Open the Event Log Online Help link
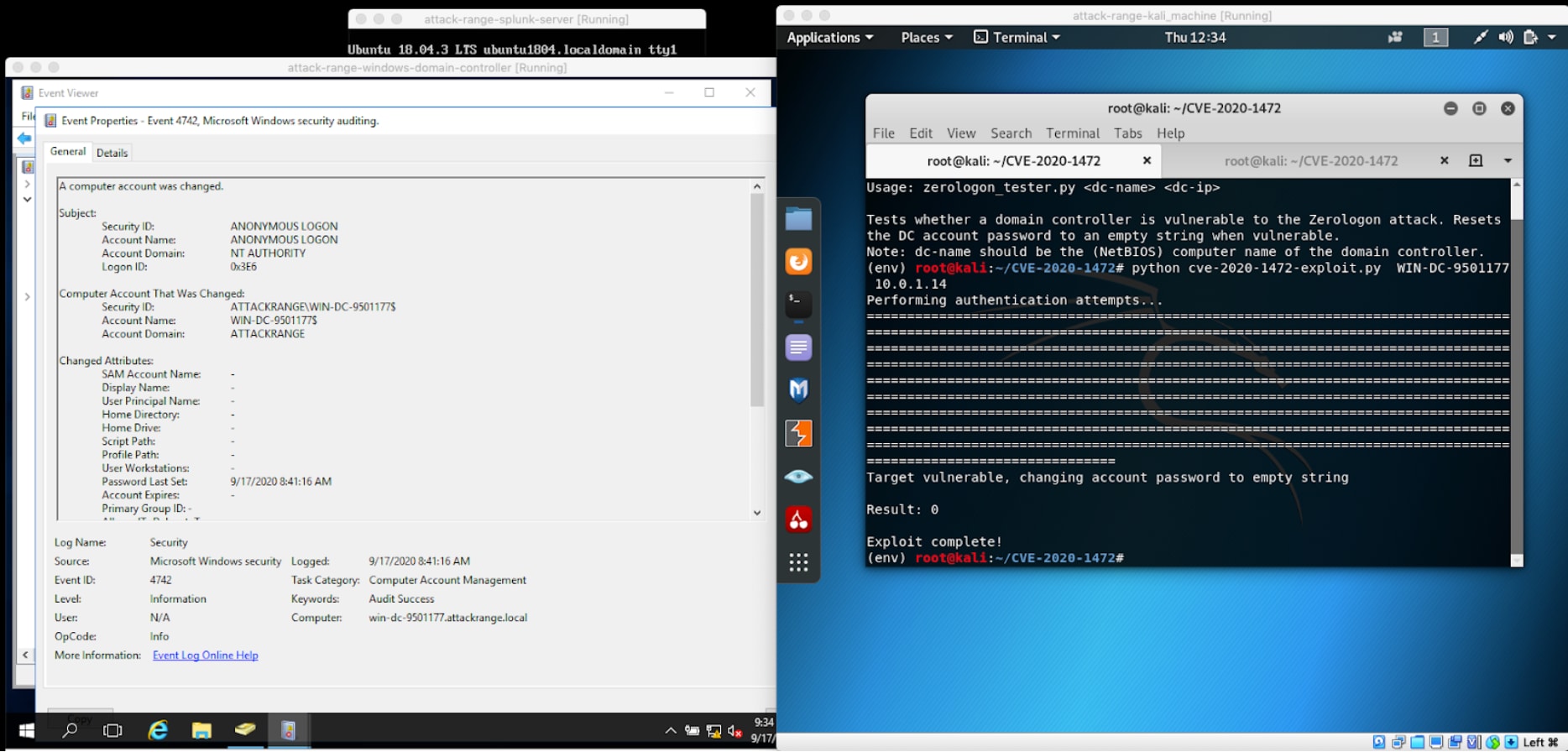Viewport: 1568px width, 752px height. click(205, 655)
